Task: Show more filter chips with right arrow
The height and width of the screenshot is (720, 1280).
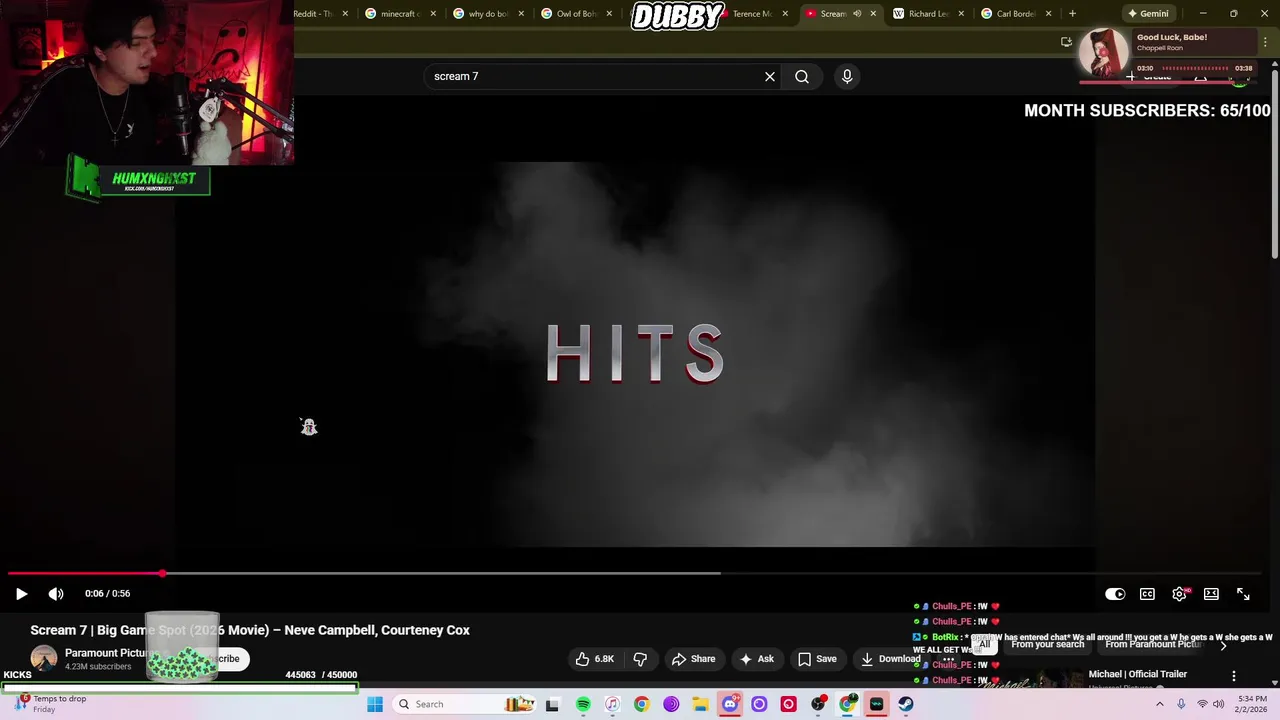Action: pyautogui.click(x=1223, y=645)
